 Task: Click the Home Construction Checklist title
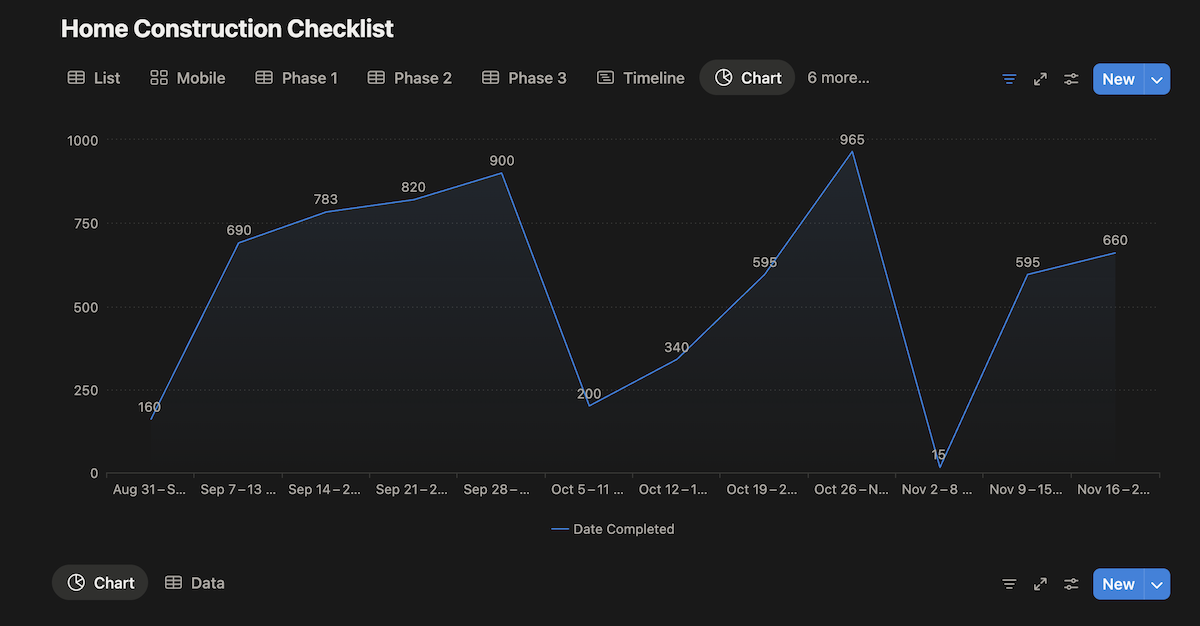click(x=227, y=28)
